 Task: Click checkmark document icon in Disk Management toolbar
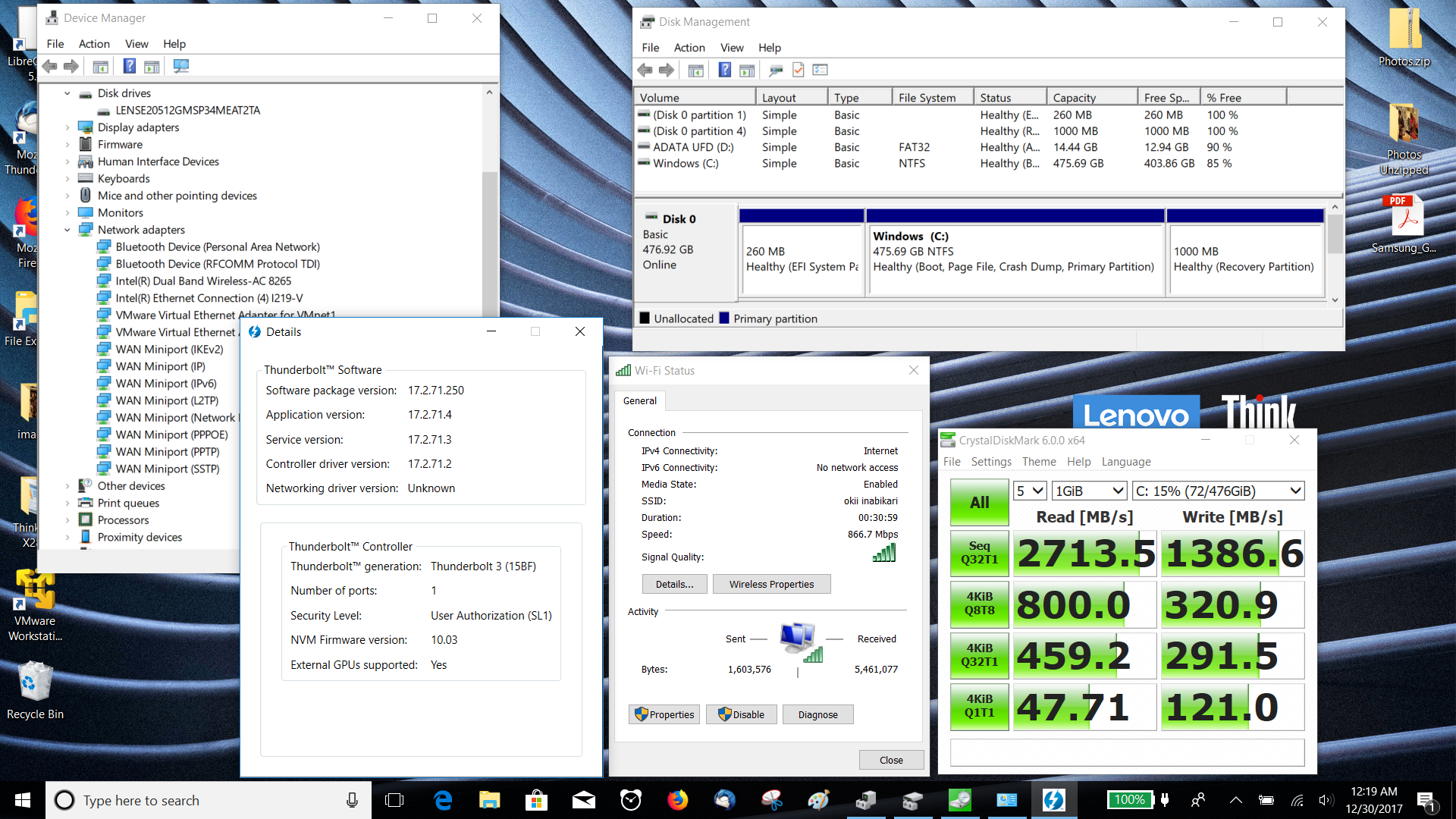(798, 71)
